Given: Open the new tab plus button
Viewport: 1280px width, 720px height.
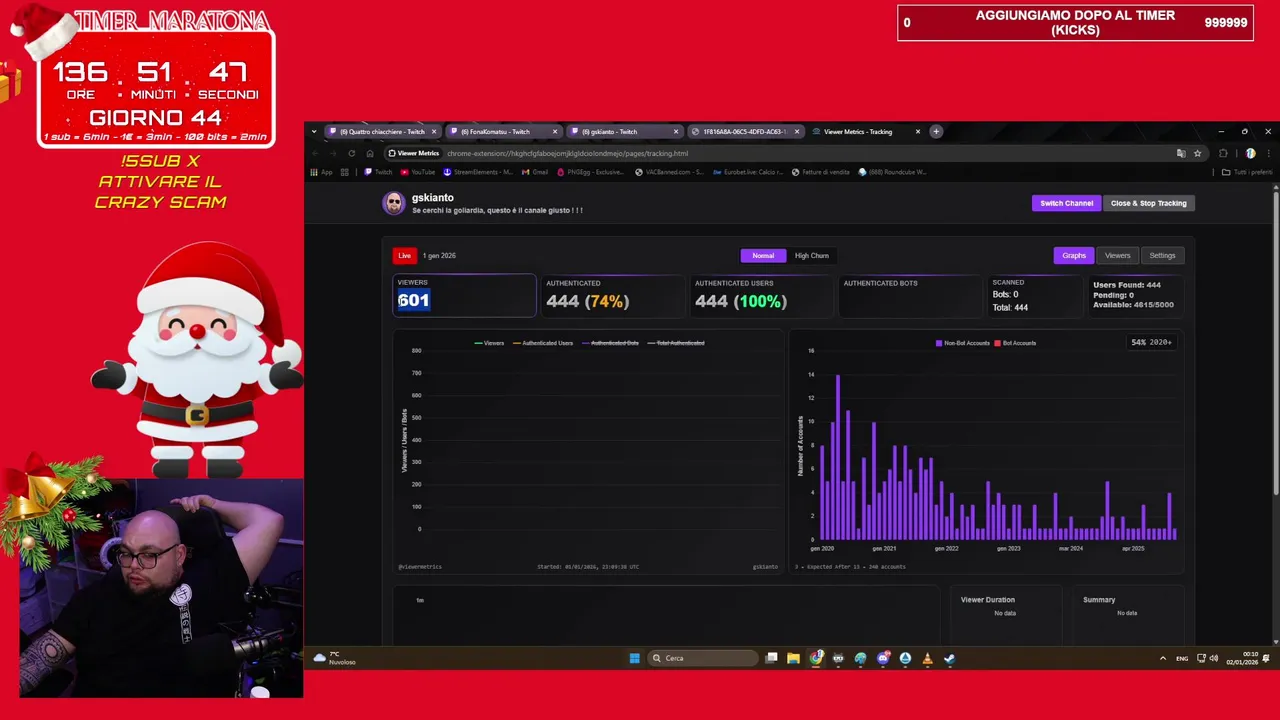Looking at the screenshot, I should [x=936, y=131].
